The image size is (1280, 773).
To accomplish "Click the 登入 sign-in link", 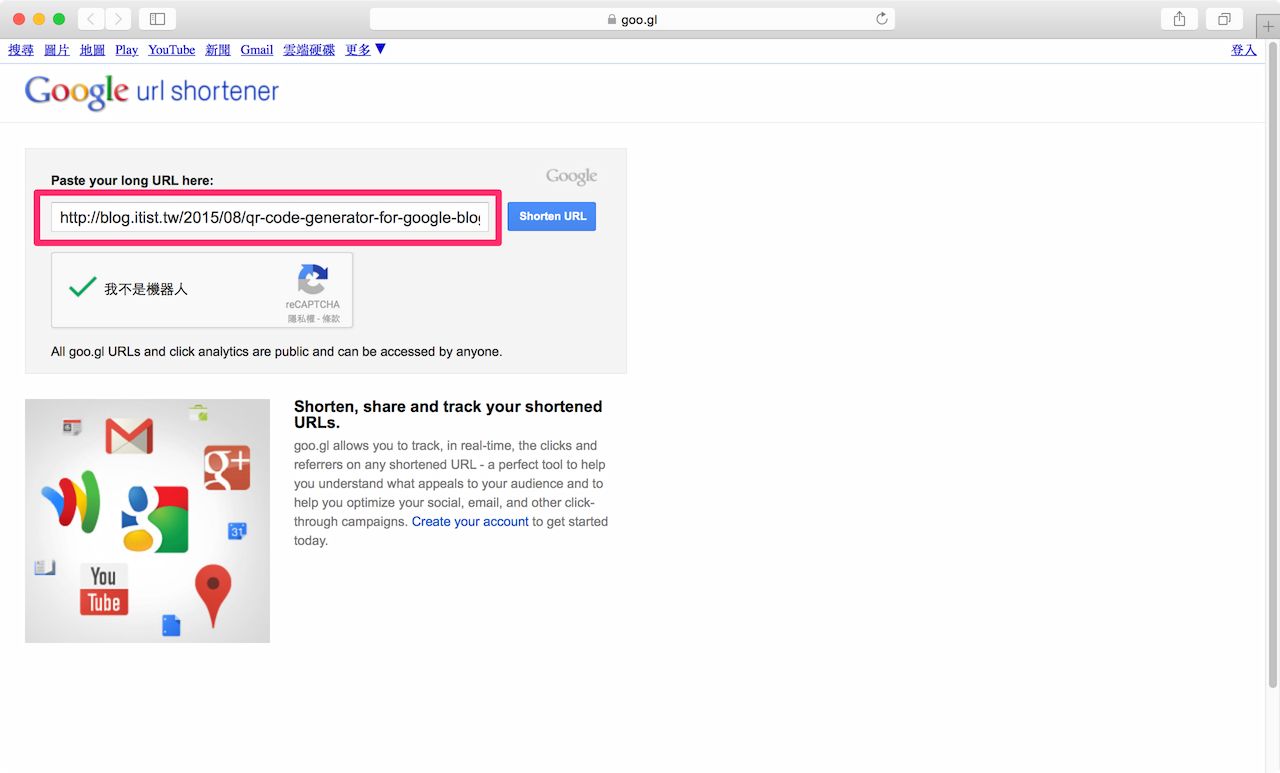I will [x=1244, y=50].
